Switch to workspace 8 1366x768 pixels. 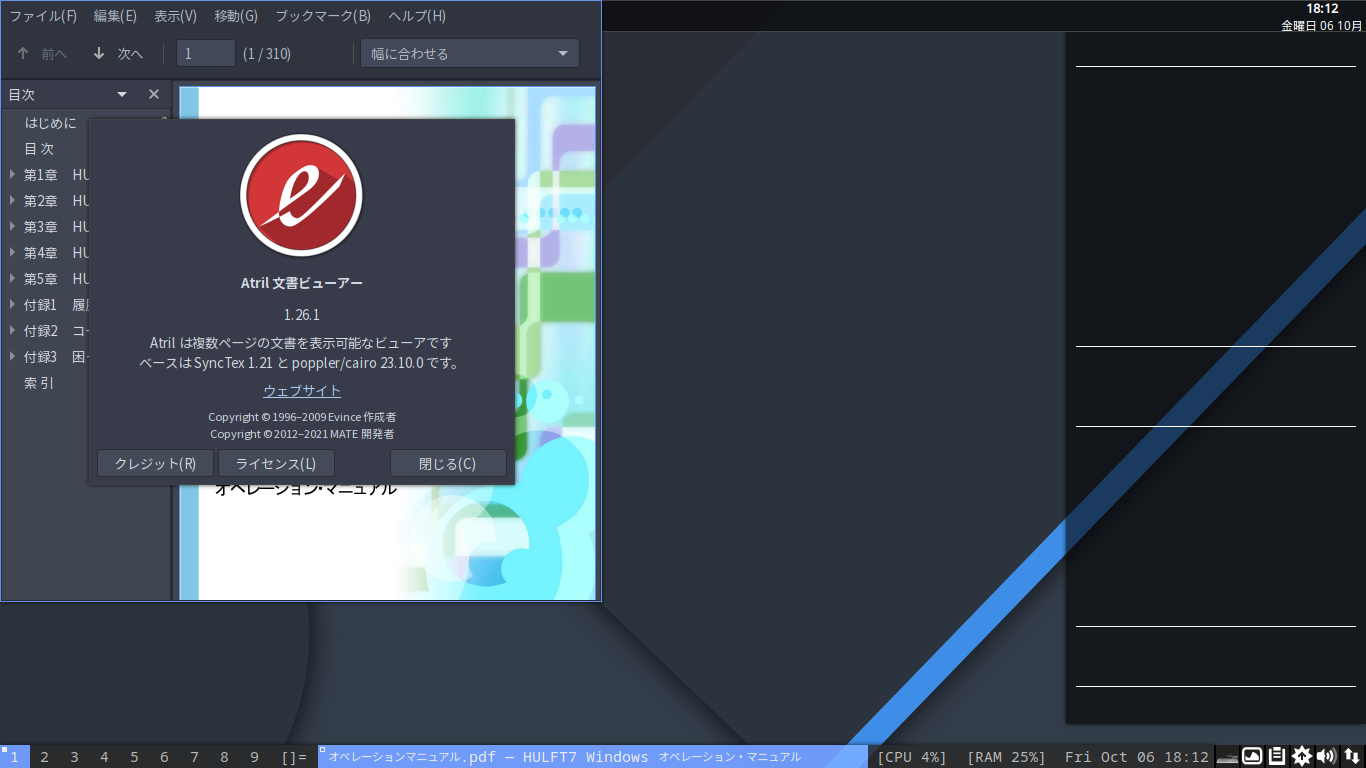point(224,757)
